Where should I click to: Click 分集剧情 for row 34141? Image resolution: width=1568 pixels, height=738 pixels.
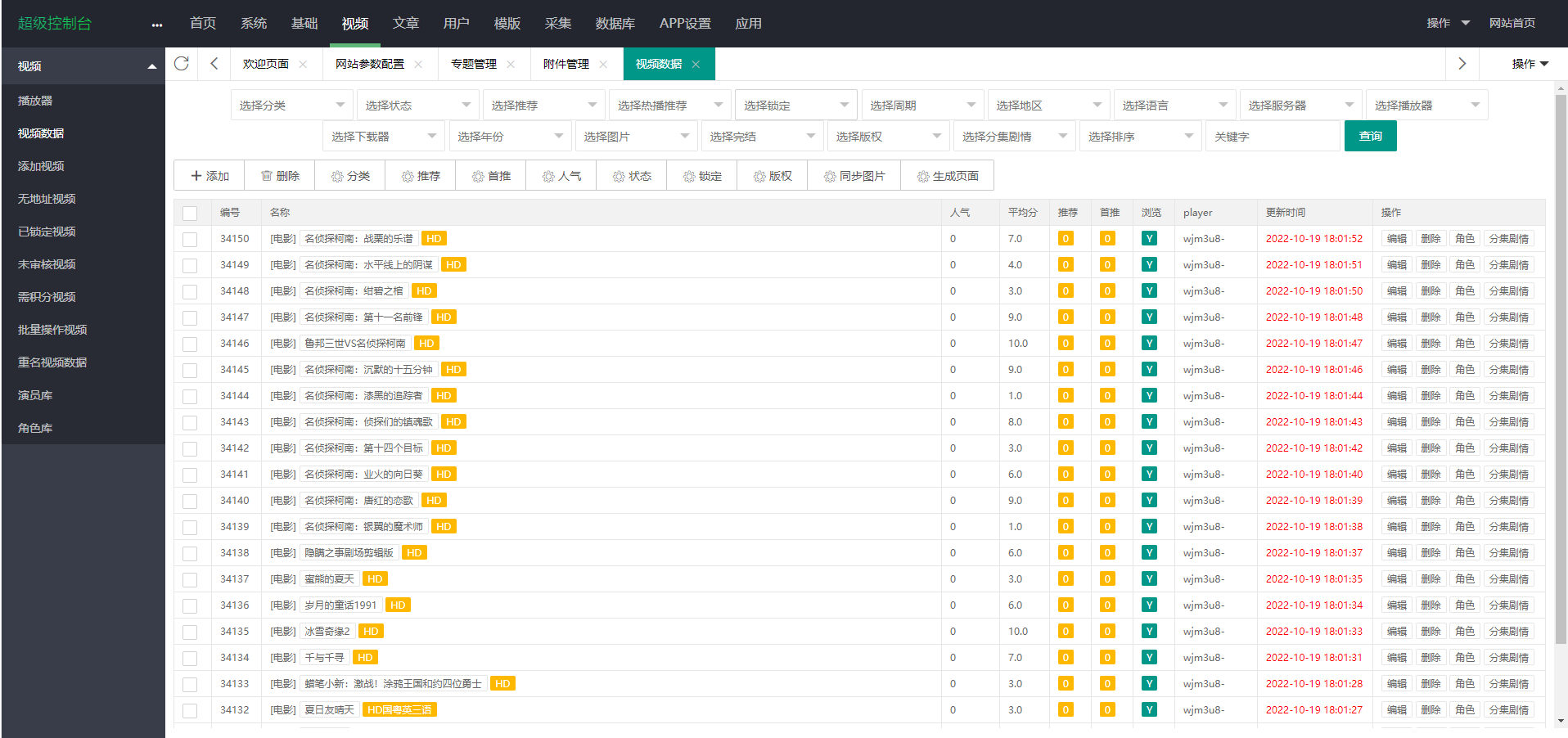pos(1509,475)
